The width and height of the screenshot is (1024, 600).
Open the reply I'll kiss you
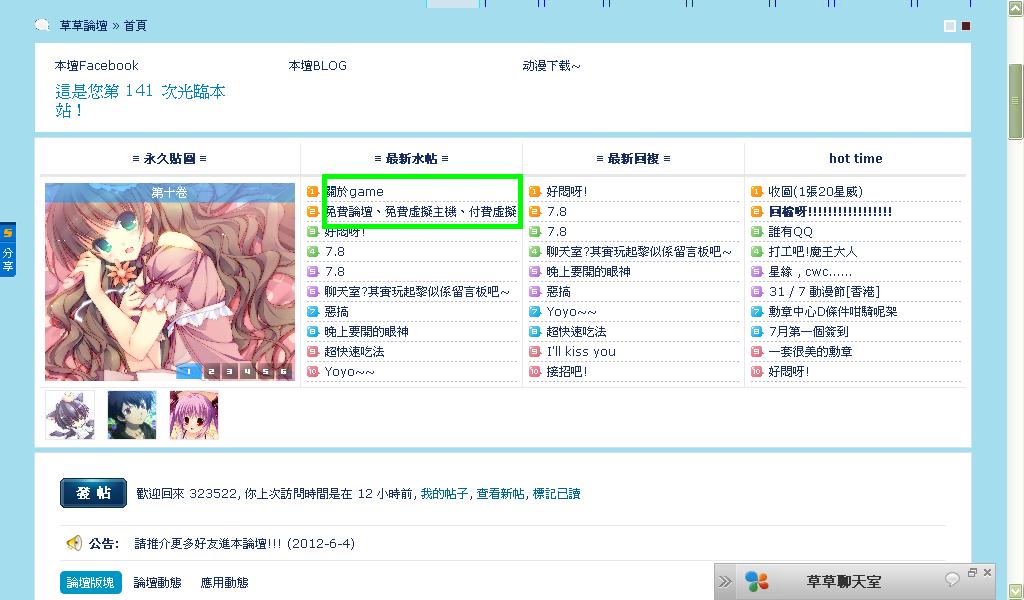point(581,351)
